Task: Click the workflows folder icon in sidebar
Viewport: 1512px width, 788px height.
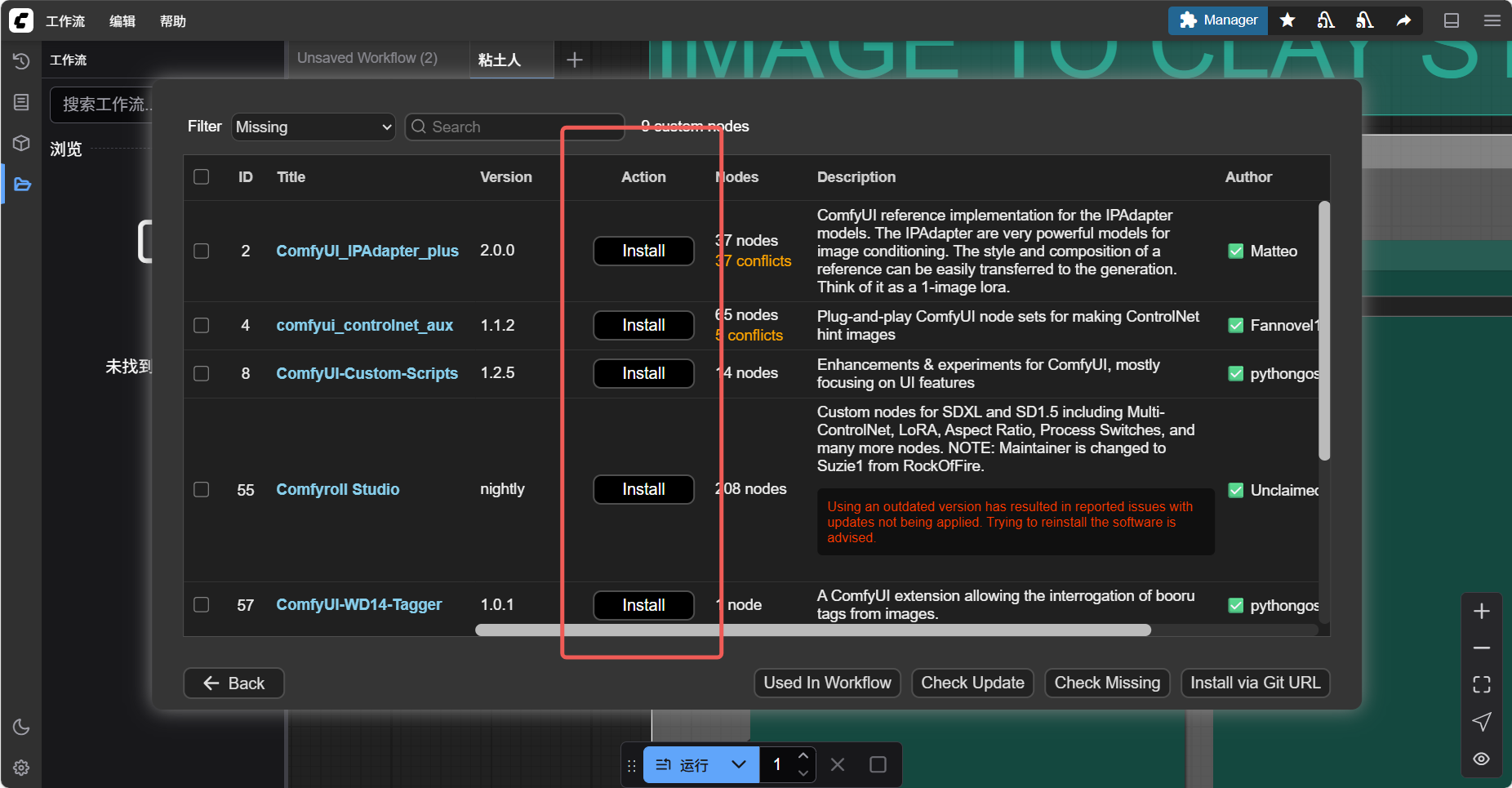Action: pos(22,185)
